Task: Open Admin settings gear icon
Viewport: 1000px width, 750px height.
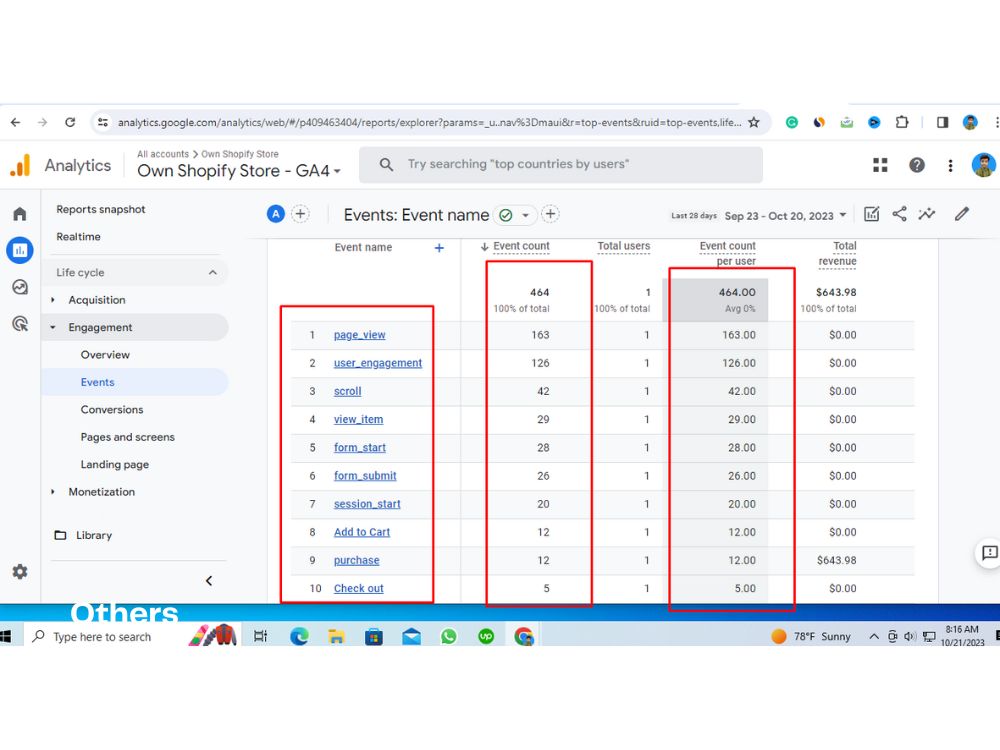Action: tap(20, 571)
